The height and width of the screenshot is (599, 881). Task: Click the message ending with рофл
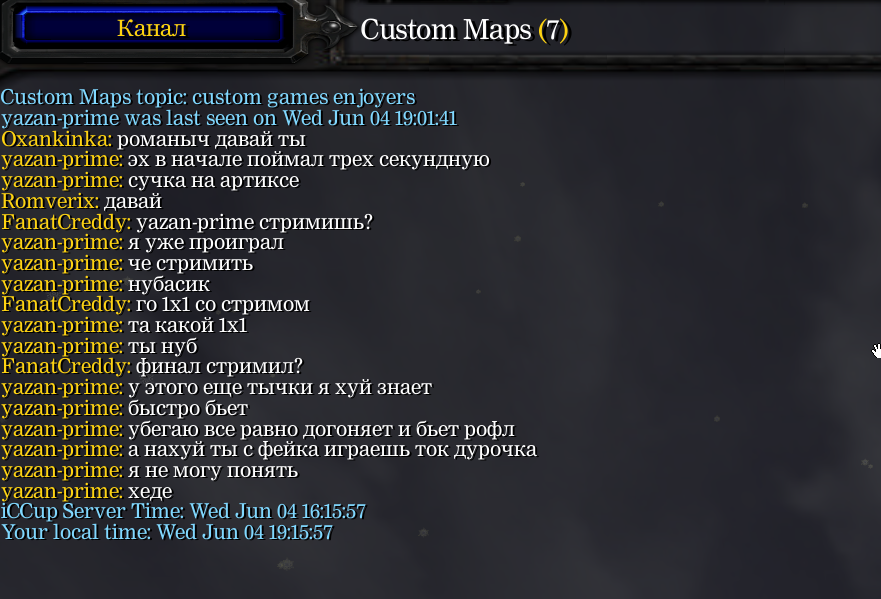[x=321, y=429]
